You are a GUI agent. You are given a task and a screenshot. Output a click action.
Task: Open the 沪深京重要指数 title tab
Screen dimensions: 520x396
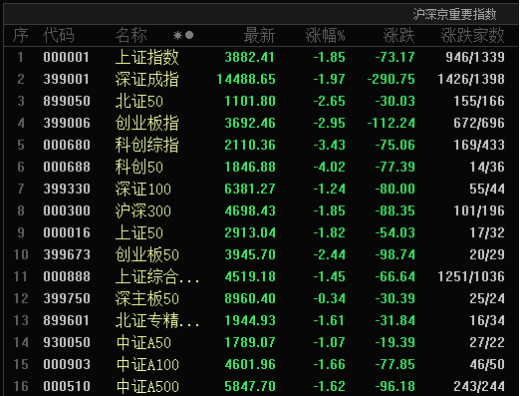(454, 14)
